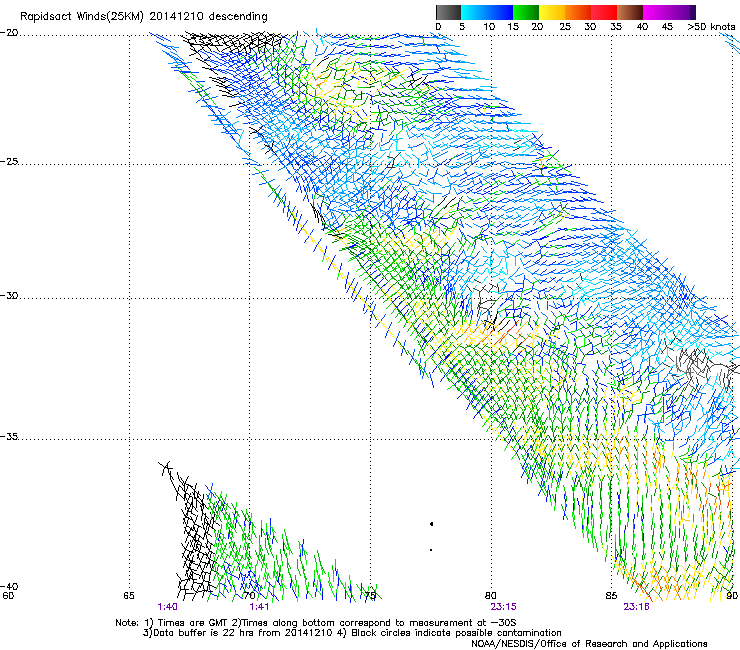Image resolution: width=740 pixels, height=650 pixels.
Task: Click the orange 25-30 knots legend segment
Action: click(x=578, y=12)
